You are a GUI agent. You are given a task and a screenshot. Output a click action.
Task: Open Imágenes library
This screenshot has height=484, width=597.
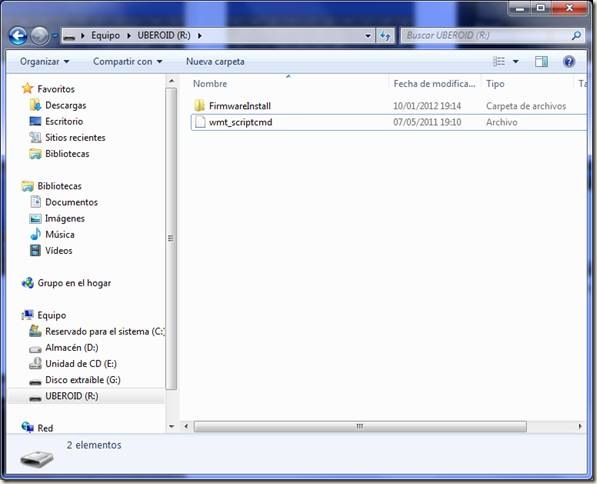[x=65, y=219]
